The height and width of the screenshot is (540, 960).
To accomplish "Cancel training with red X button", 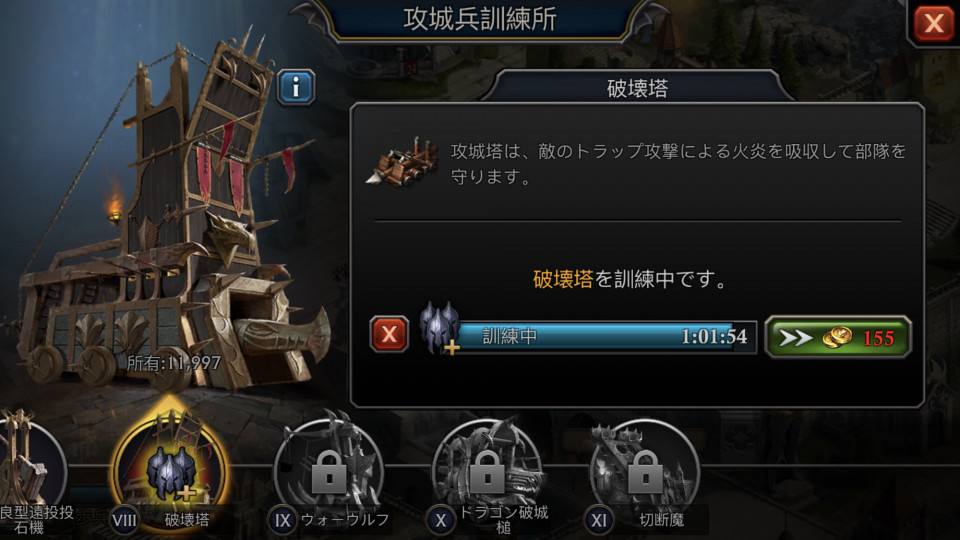I will pos(389,334).
